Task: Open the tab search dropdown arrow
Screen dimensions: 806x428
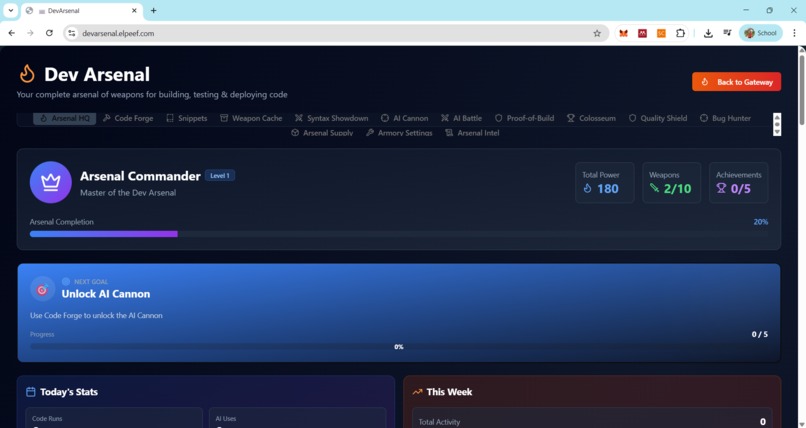Action: 10,10
